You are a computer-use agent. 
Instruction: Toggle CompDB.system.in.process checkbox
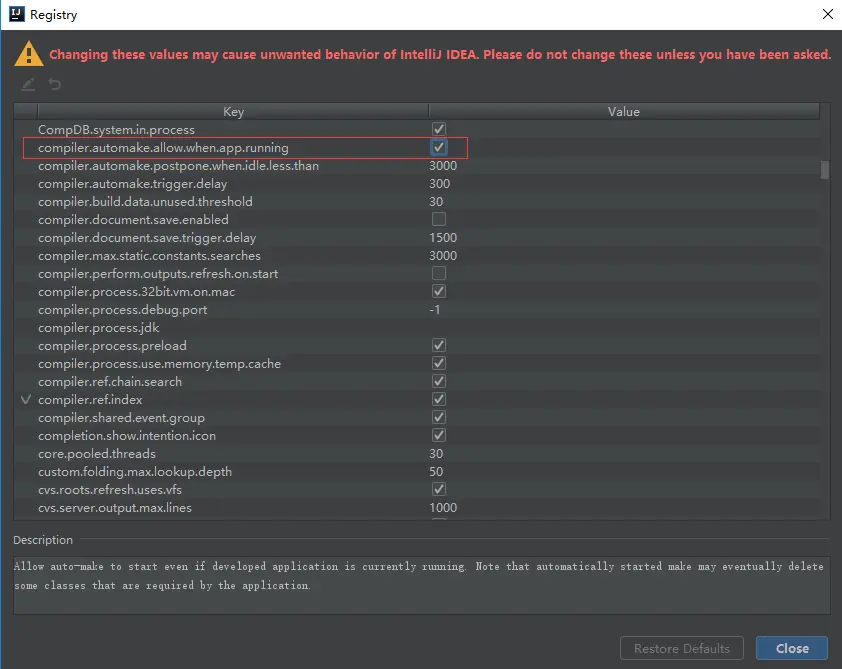click(439, 129)
